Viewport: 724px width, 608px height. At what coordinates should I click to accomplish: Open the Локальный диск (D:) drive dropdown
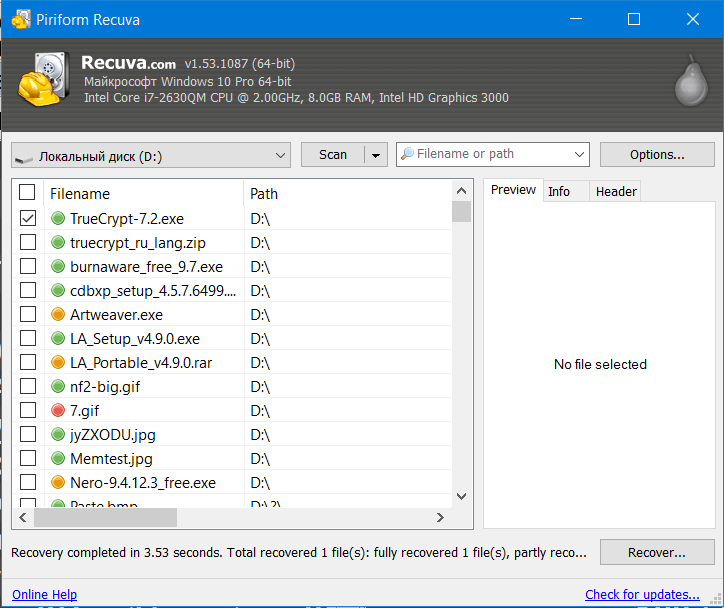coord(151,155)
